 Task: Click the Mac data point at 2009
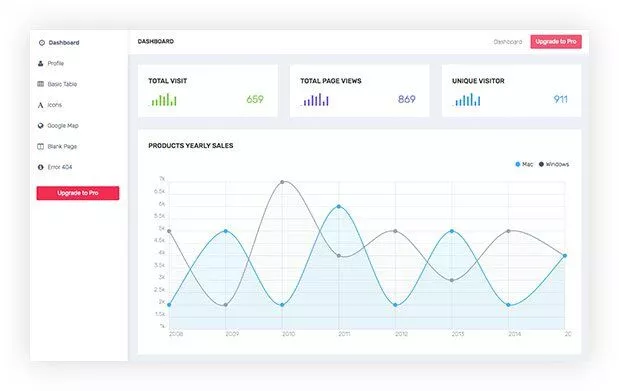tap(226, 231)
